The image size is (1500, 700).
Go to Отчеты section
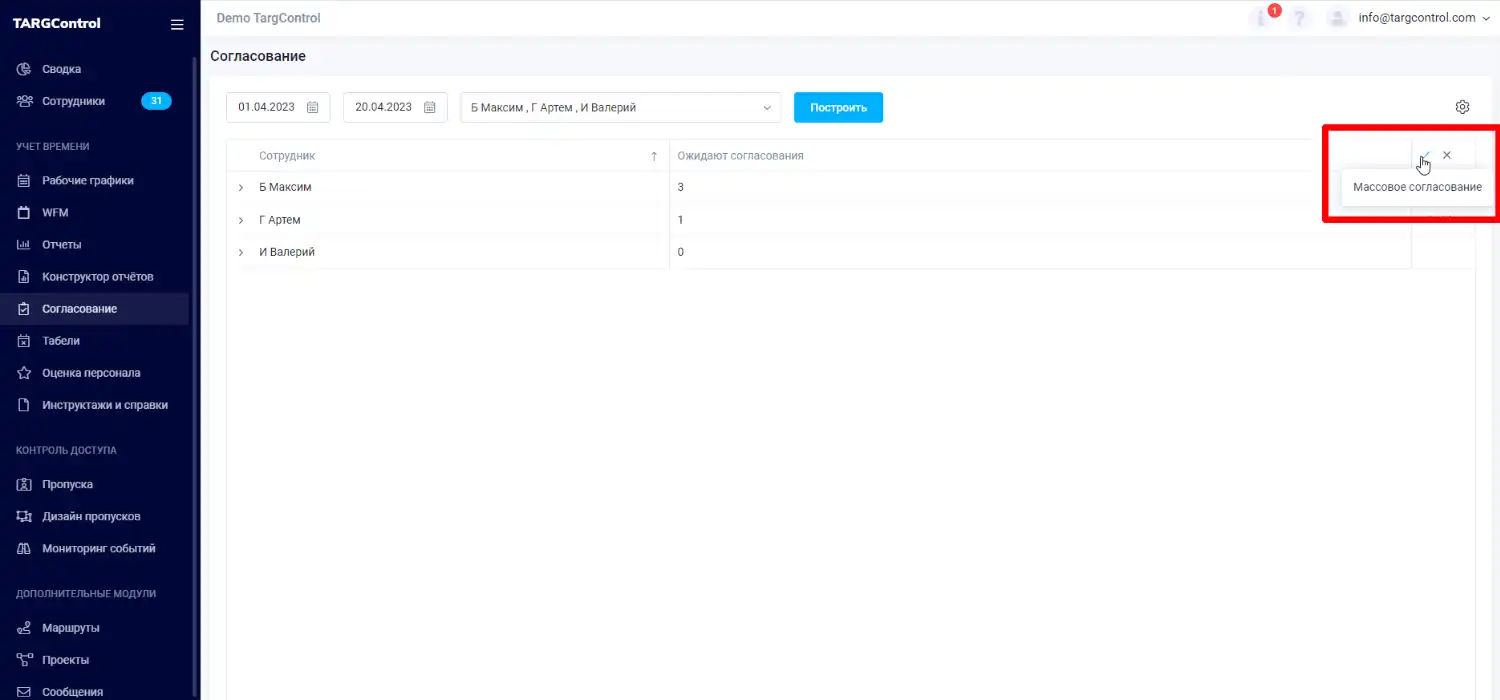coord(62,245)
